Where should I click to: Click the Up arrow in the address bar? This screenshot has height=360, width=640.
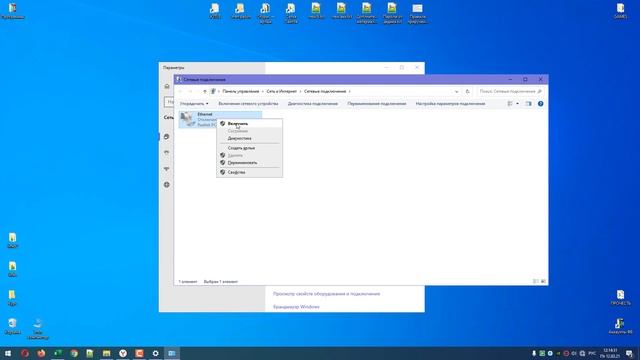205,91
